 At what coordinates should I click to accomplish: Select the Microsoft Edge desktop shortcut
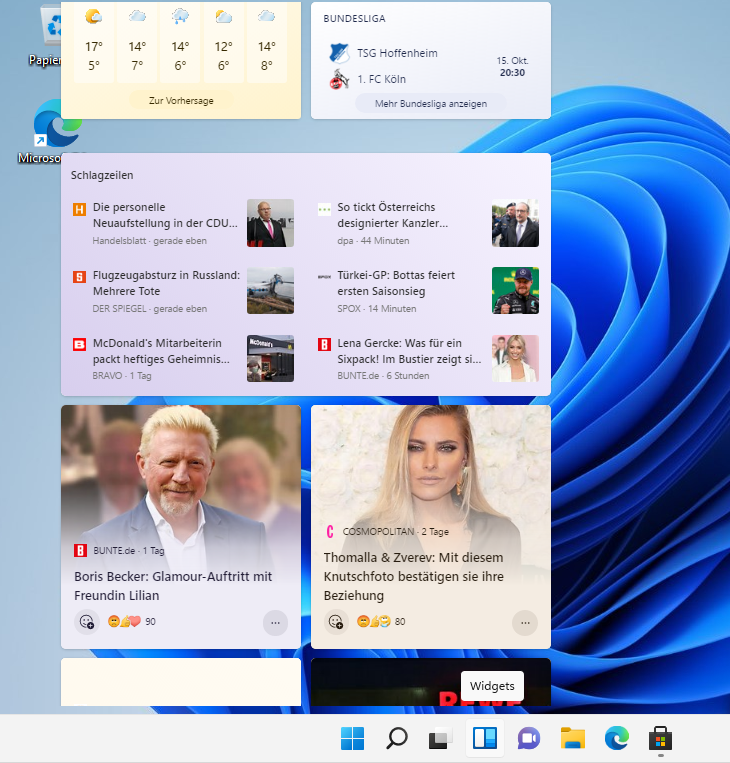point(48,131)
